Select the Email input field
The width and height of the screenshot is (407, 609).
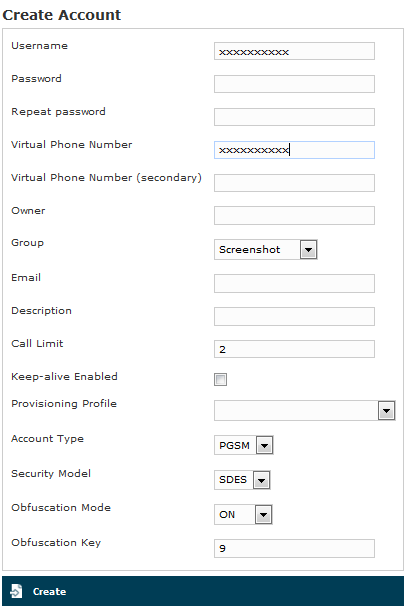294,284
